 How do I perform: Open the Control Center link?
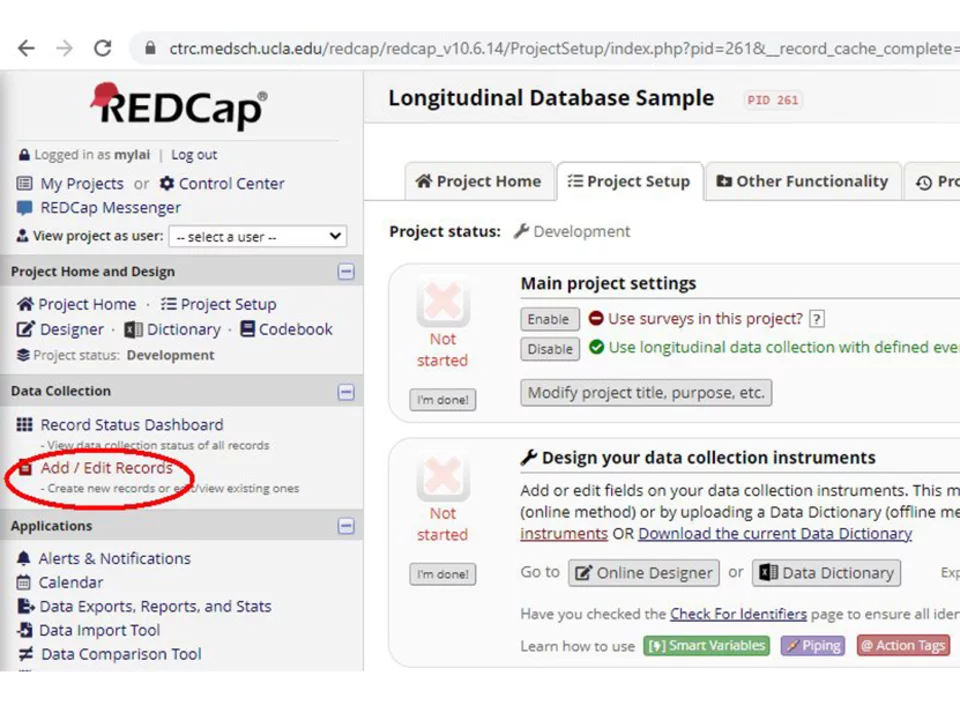pos(231,183)
